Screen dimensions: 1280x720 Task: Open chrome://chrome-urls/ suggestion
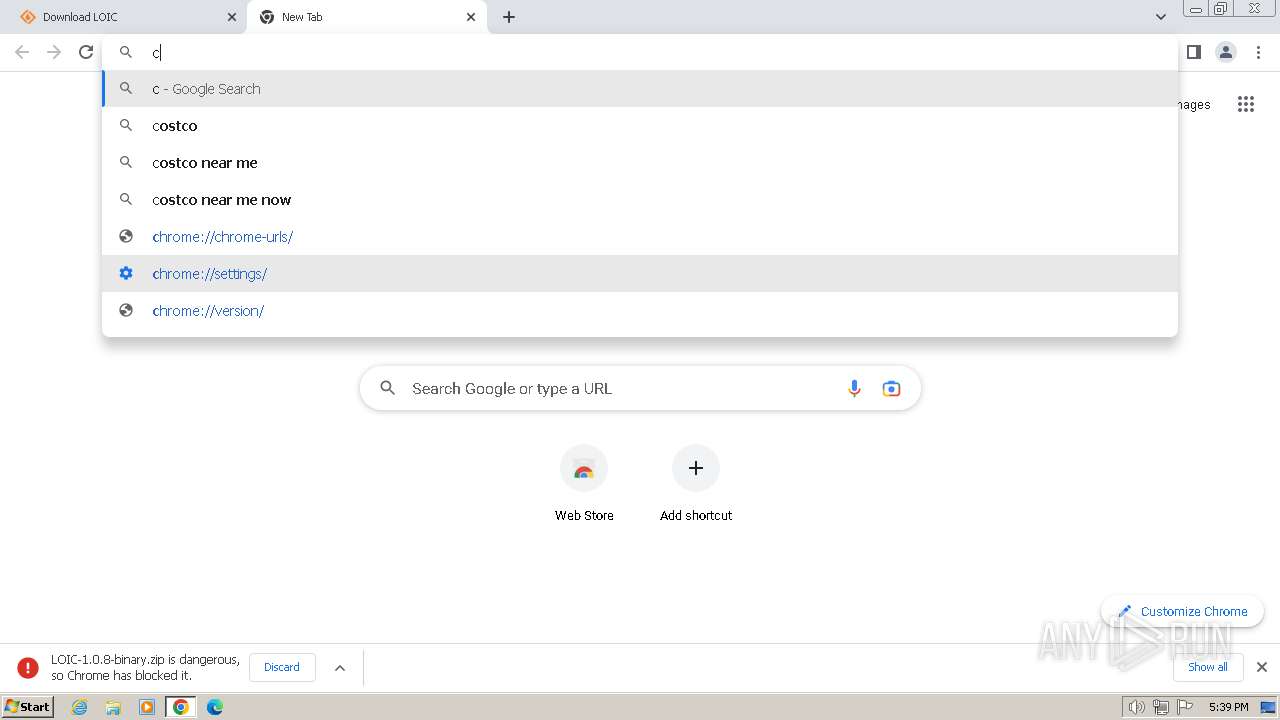tap(640, 237)
